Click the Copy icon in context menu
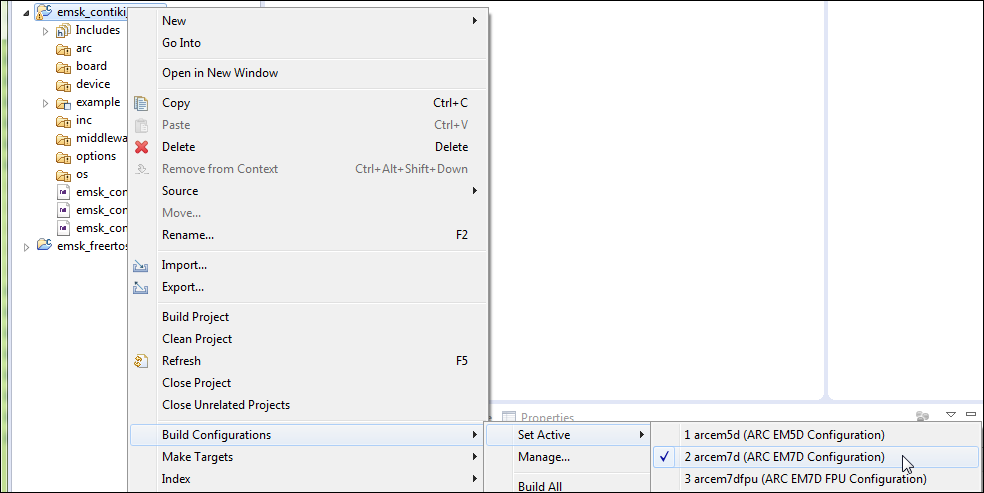 141,103
